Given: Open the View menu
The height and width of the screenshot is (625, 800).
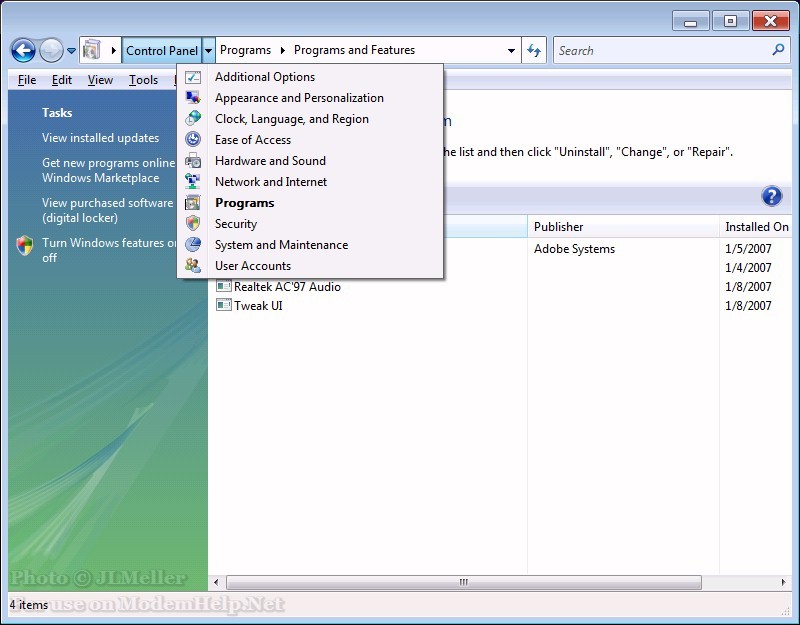Looking at the screenshot, I should point(100,80).
